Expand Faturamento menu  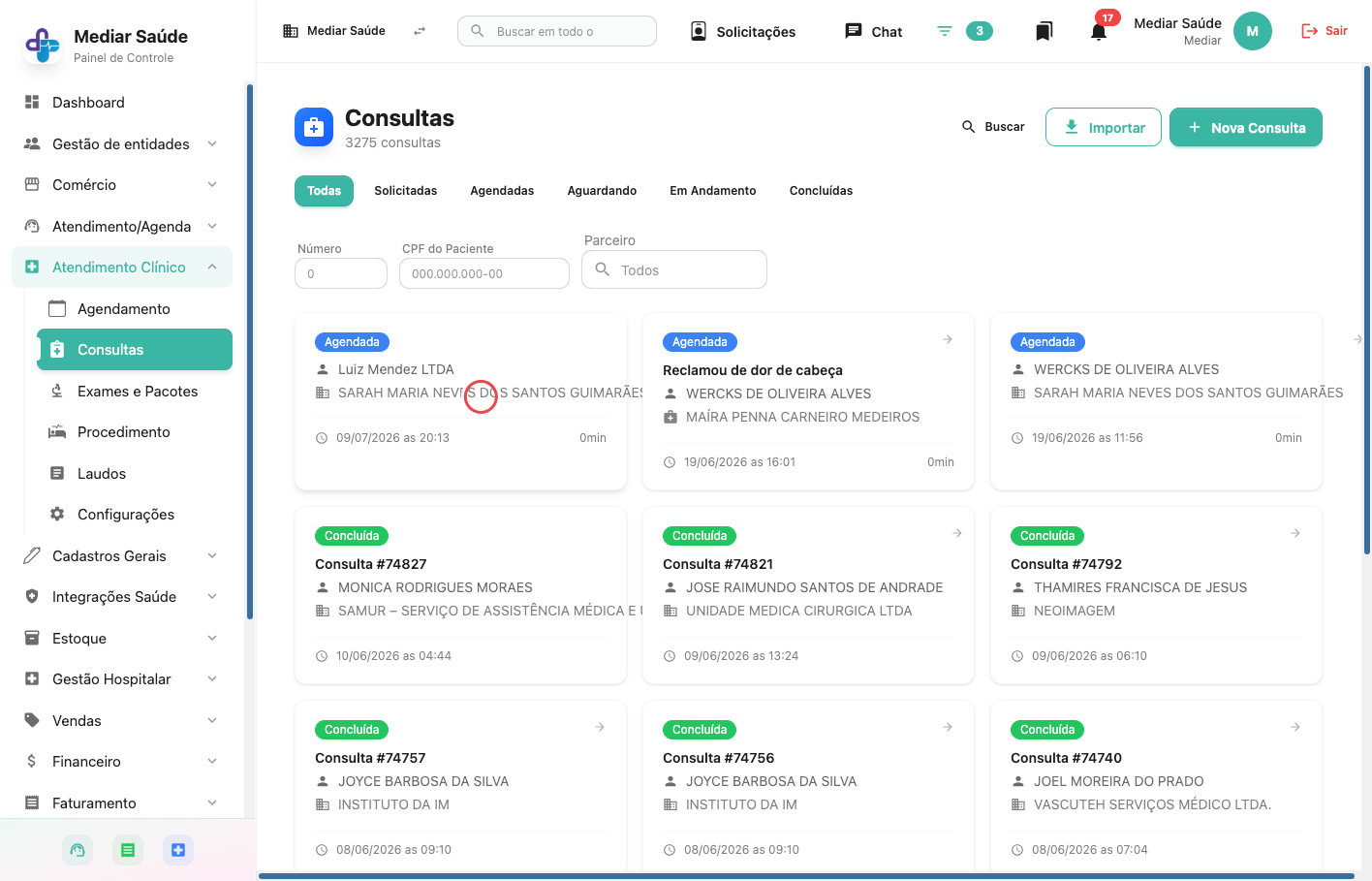point(122,803)
